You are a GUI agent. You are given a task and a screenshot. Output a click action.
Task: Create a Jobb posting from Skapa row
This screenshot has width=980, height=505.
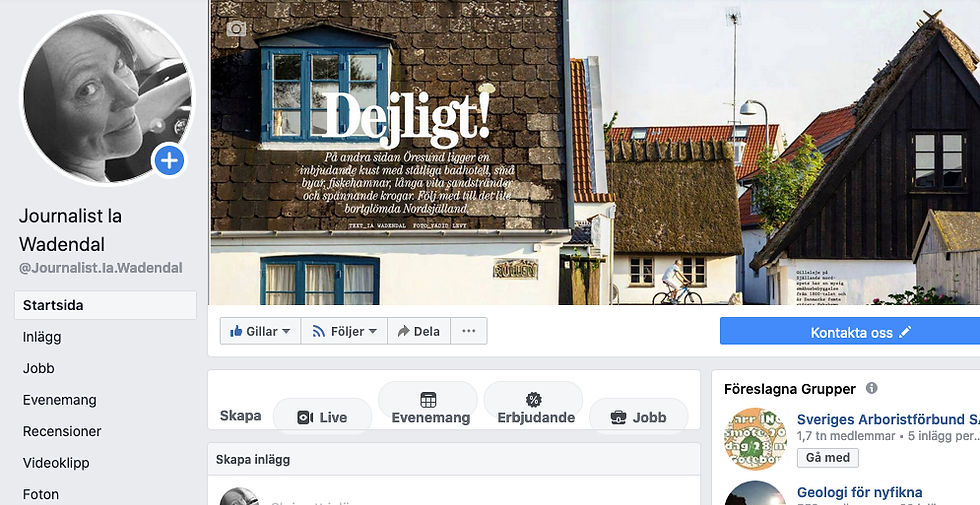coord(639,417)
